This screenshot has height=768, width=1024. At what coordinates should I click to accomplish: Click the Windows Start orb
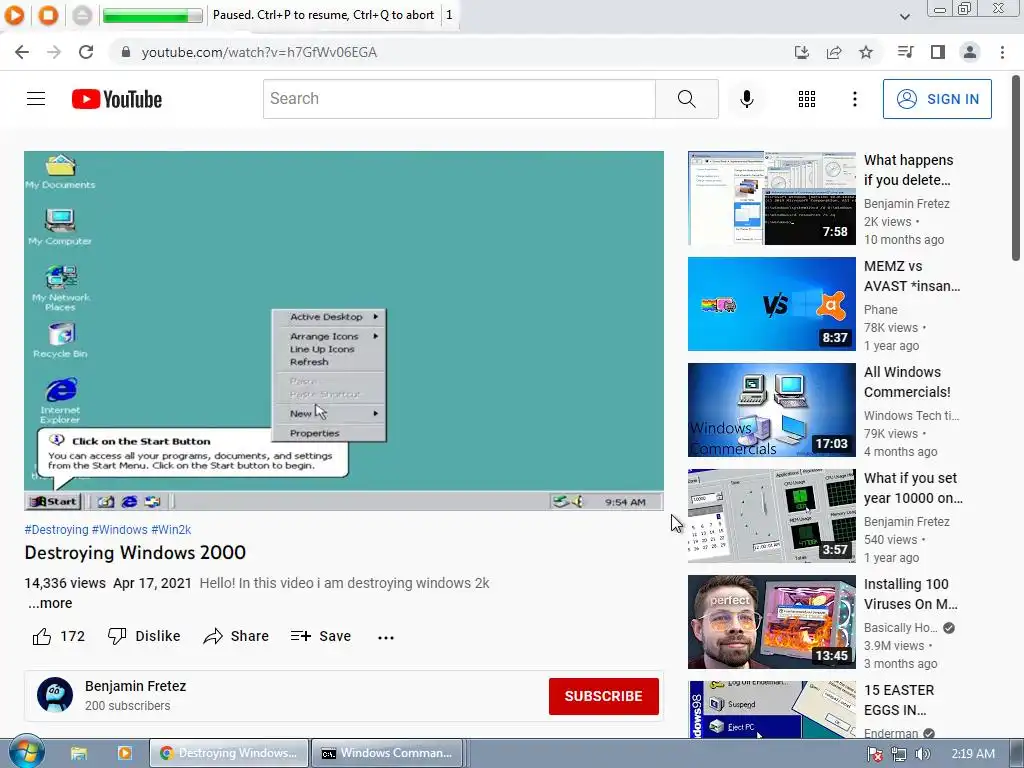[26, 753]
